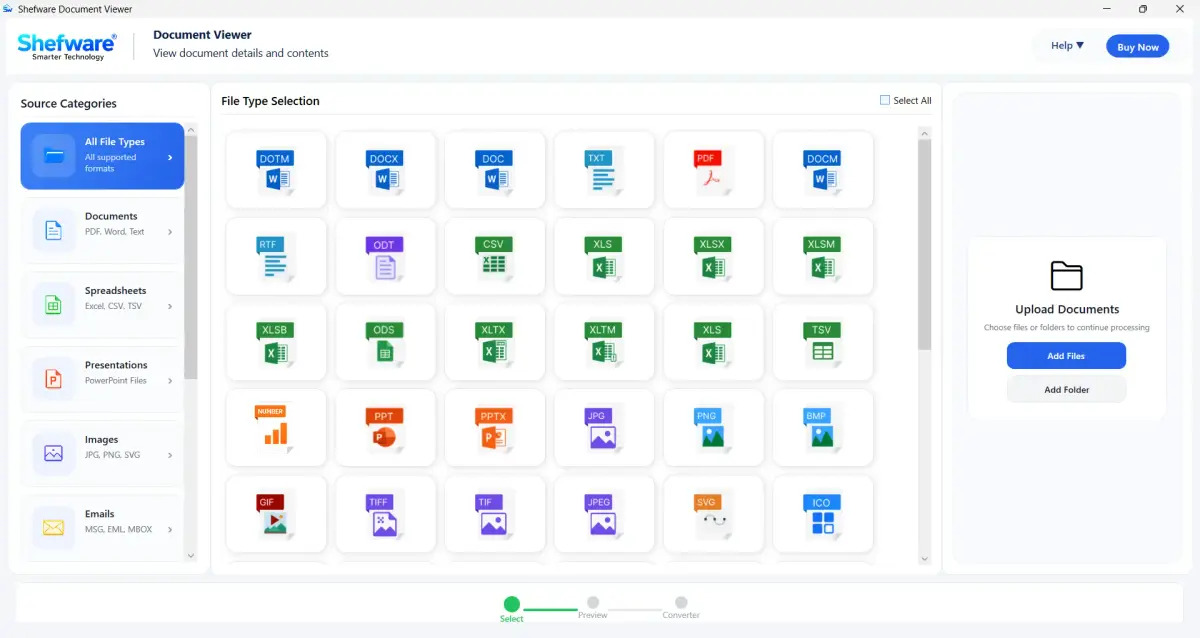Viewport: 1200px width, 638px height.
Task: Expand the Emails category chevron
Action: coord(170,530)
